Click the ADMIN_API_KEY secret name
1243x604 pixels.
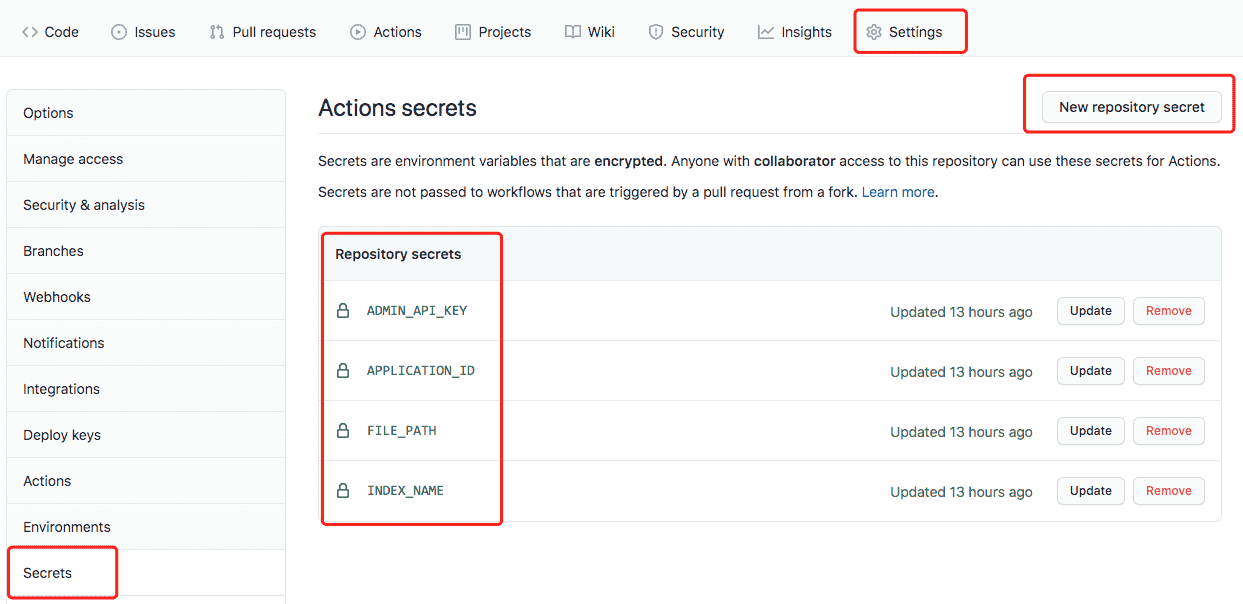(417, 310)
